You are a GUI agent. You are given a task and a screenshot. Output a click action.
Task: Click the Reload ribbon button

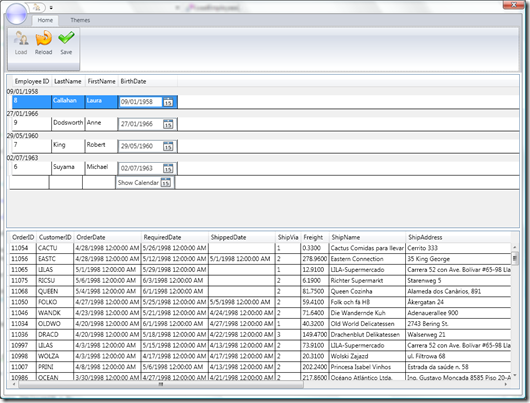click(44, 43)
